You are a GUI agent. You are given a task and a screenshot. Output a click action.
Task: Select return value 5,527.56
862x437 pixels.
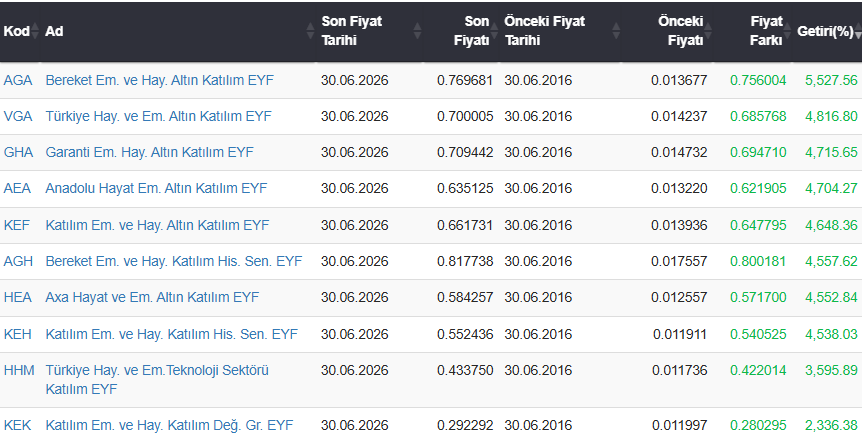coord(831,80)
